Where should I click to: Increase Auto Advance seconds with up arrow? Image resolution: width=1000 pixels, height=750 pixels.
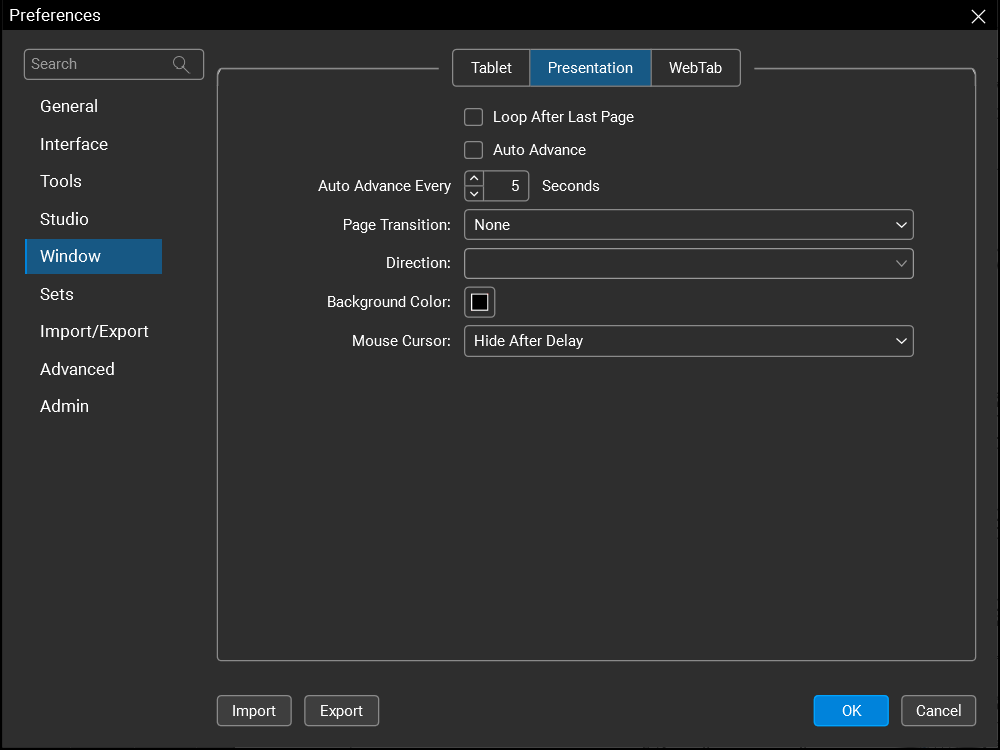[474, 179]
